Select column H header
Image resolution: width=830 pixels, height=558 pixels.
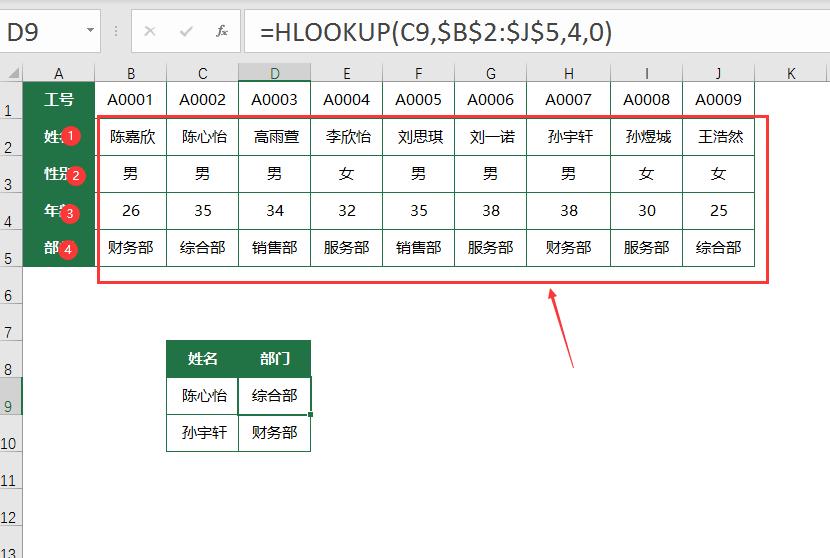[x=569, y=73]
